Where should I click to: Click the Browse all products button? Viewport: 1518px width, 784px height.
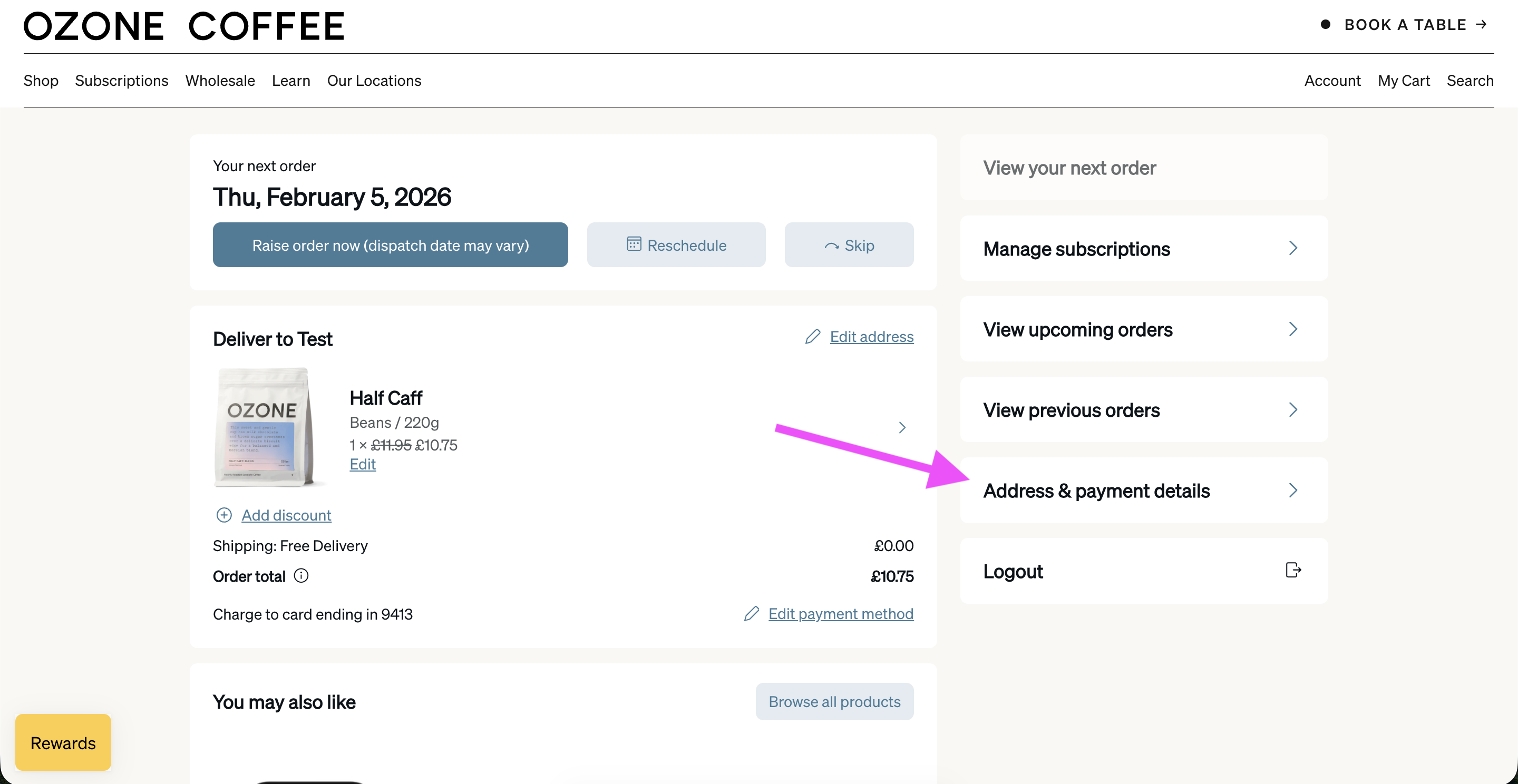click(834, 701)
